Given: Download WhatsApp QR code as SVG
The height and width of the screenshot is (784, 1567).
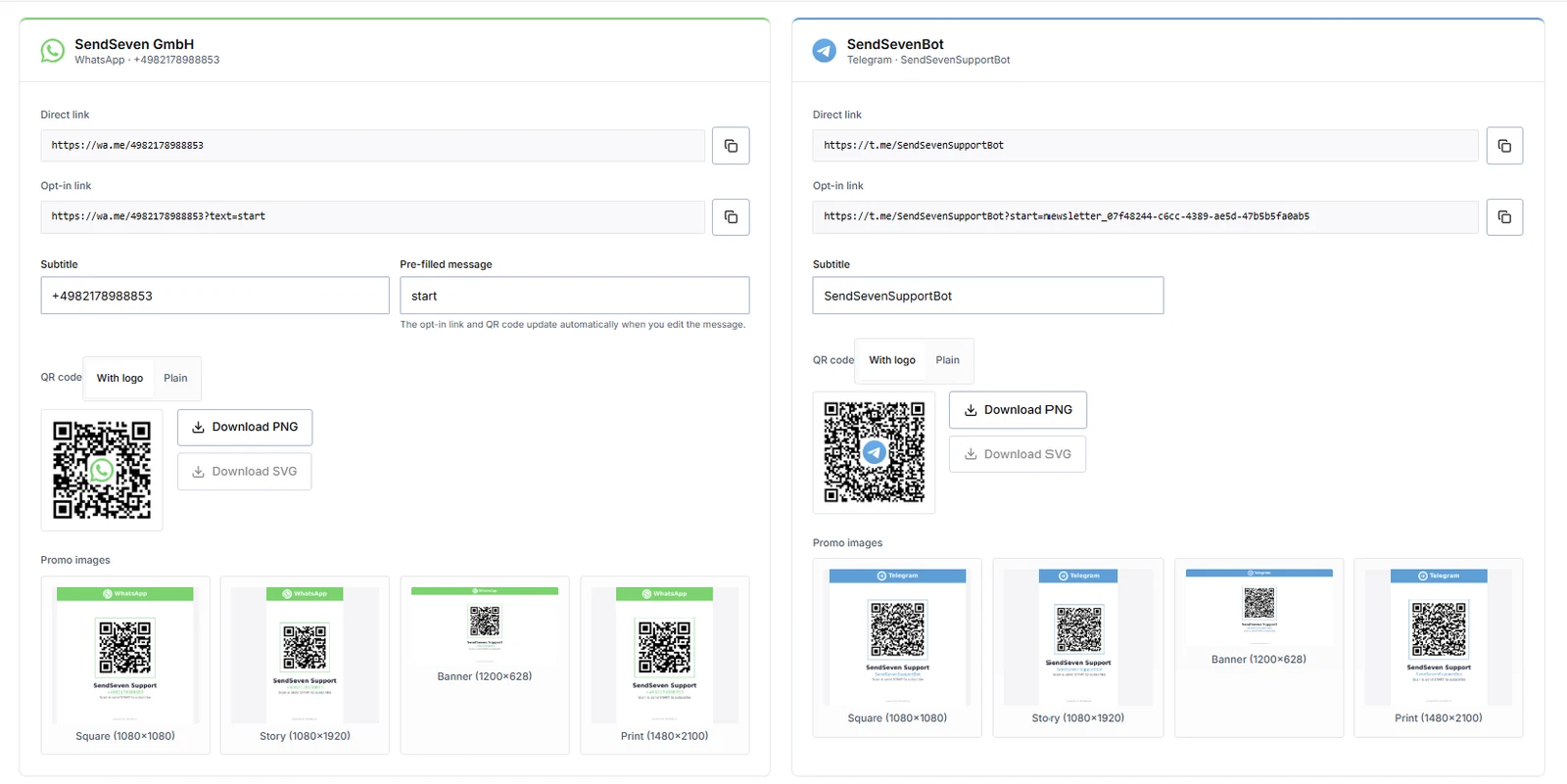Looking at the screenshot, I should (x=245, y=472).
